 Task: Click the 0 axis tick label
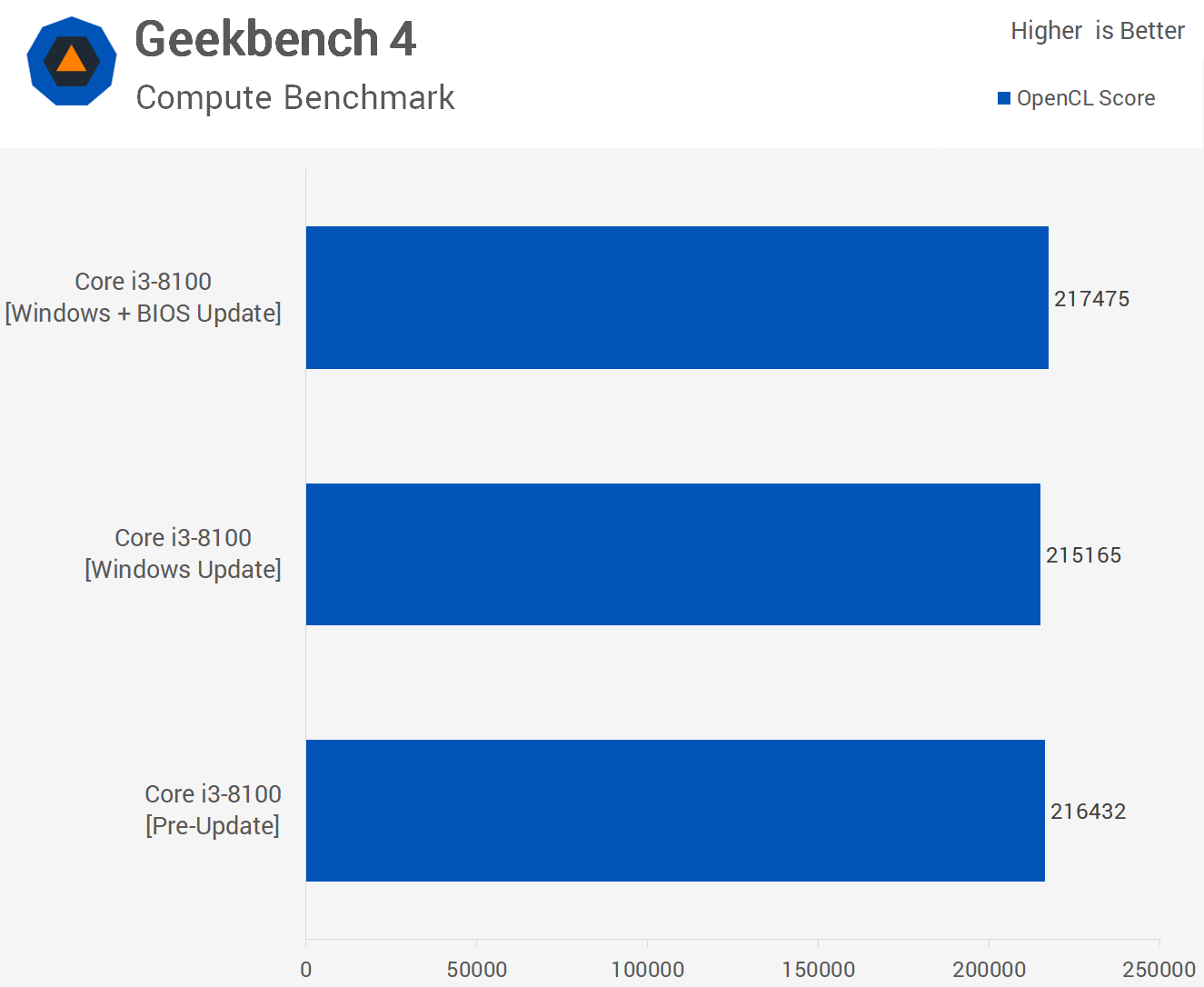tap(306, 969)
